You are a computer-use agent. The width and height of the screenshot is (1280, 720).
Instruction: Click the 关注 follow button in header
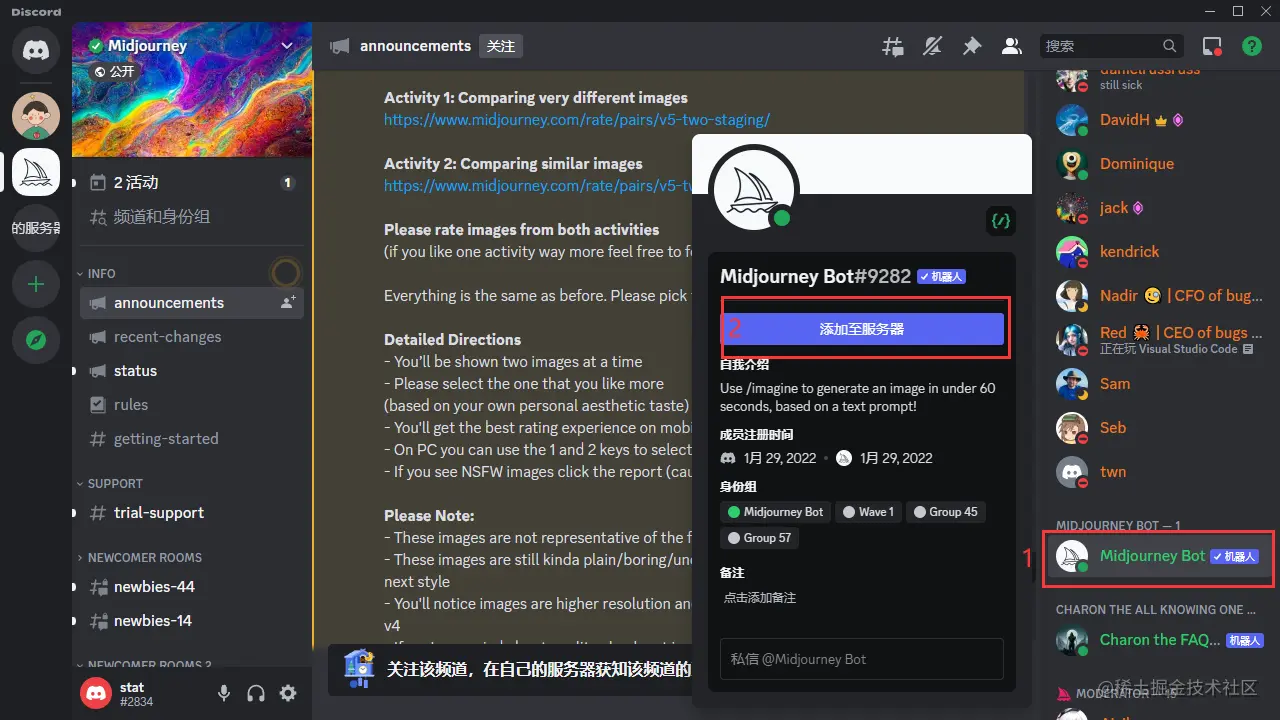[500, 46]
